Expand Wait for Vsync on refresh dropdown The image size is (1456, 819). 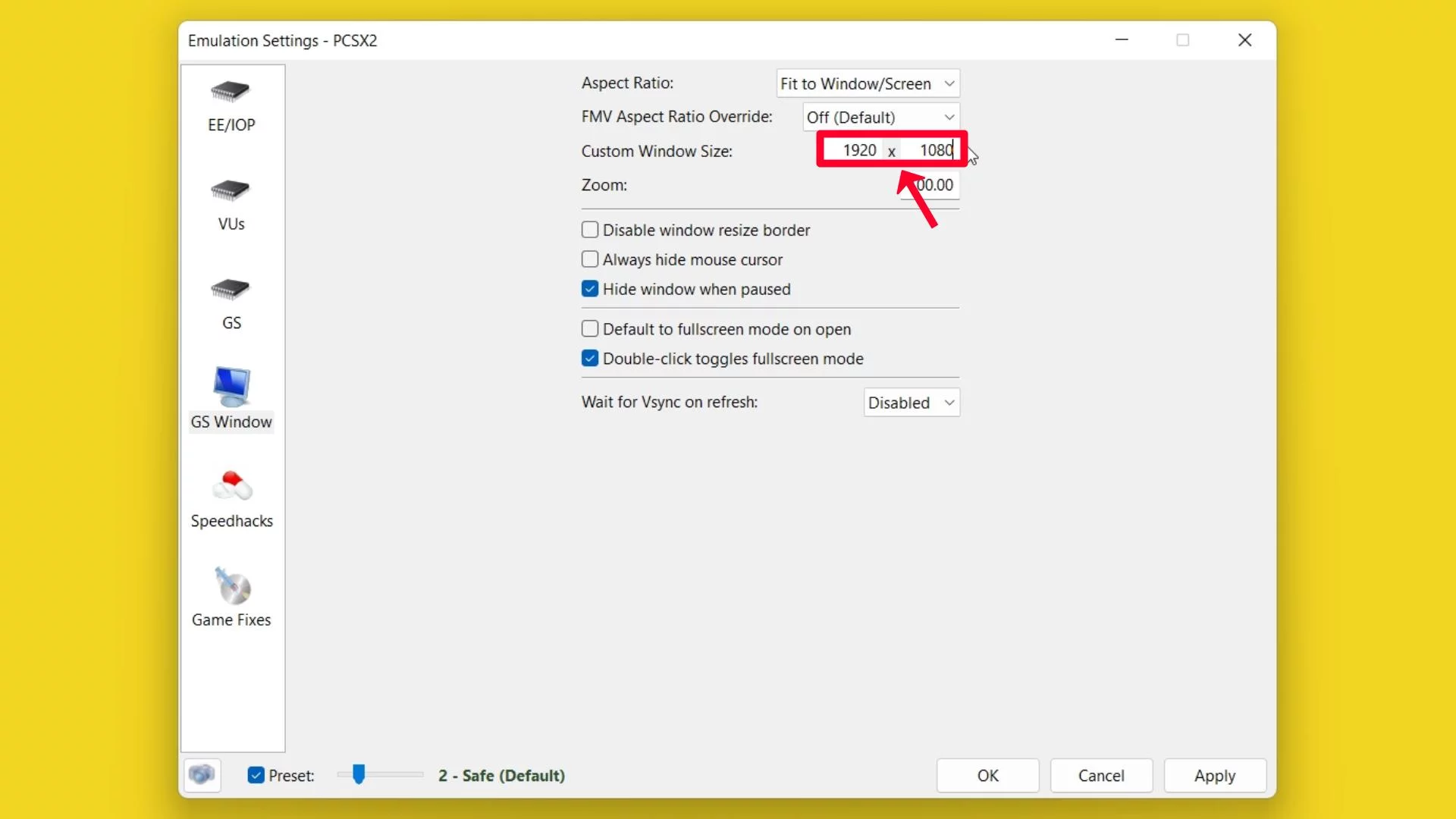pyautogui.click(x=909, y=402)
